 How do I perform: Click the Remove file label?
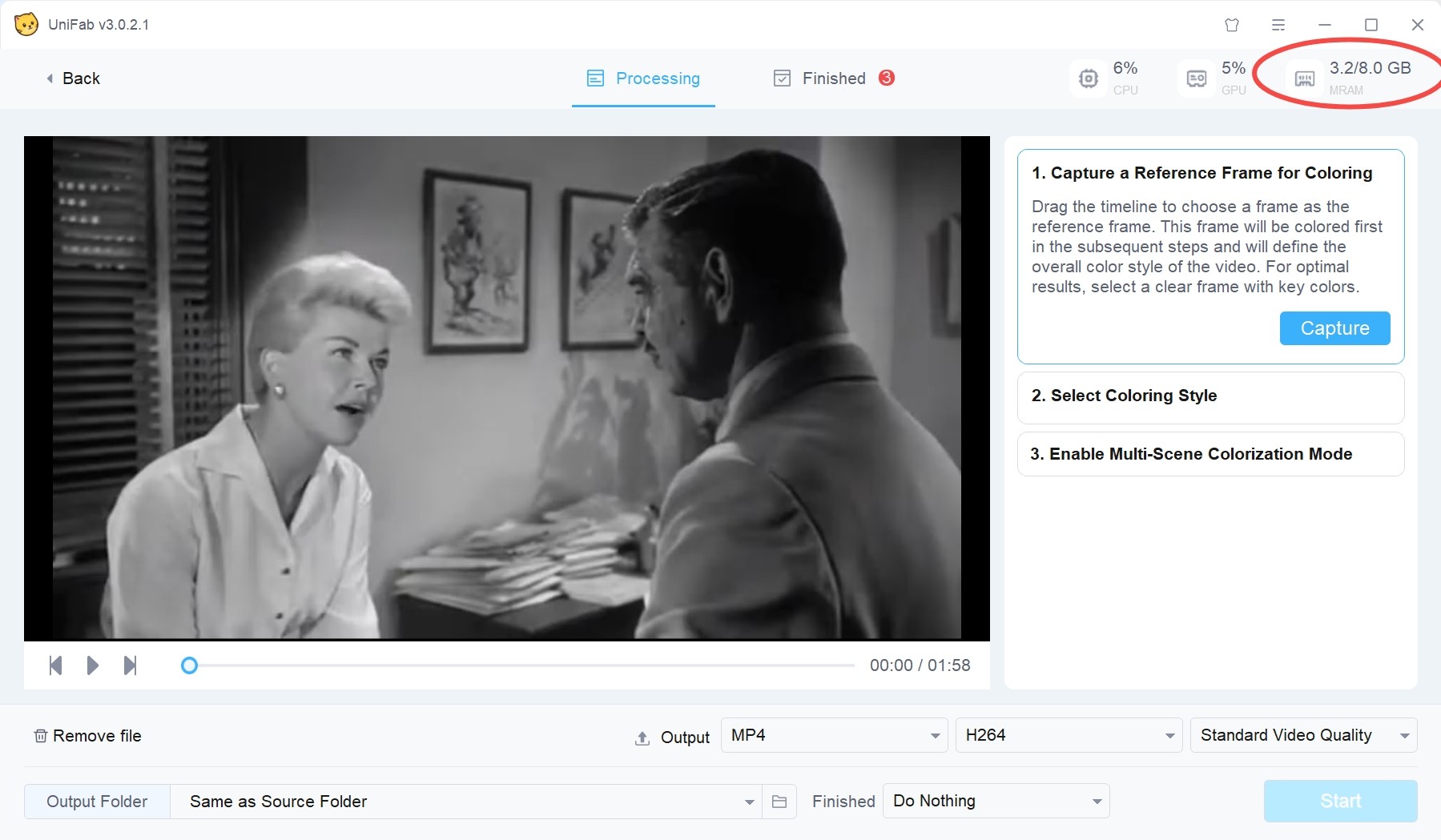pyautogui.click(x=97, y=736)
